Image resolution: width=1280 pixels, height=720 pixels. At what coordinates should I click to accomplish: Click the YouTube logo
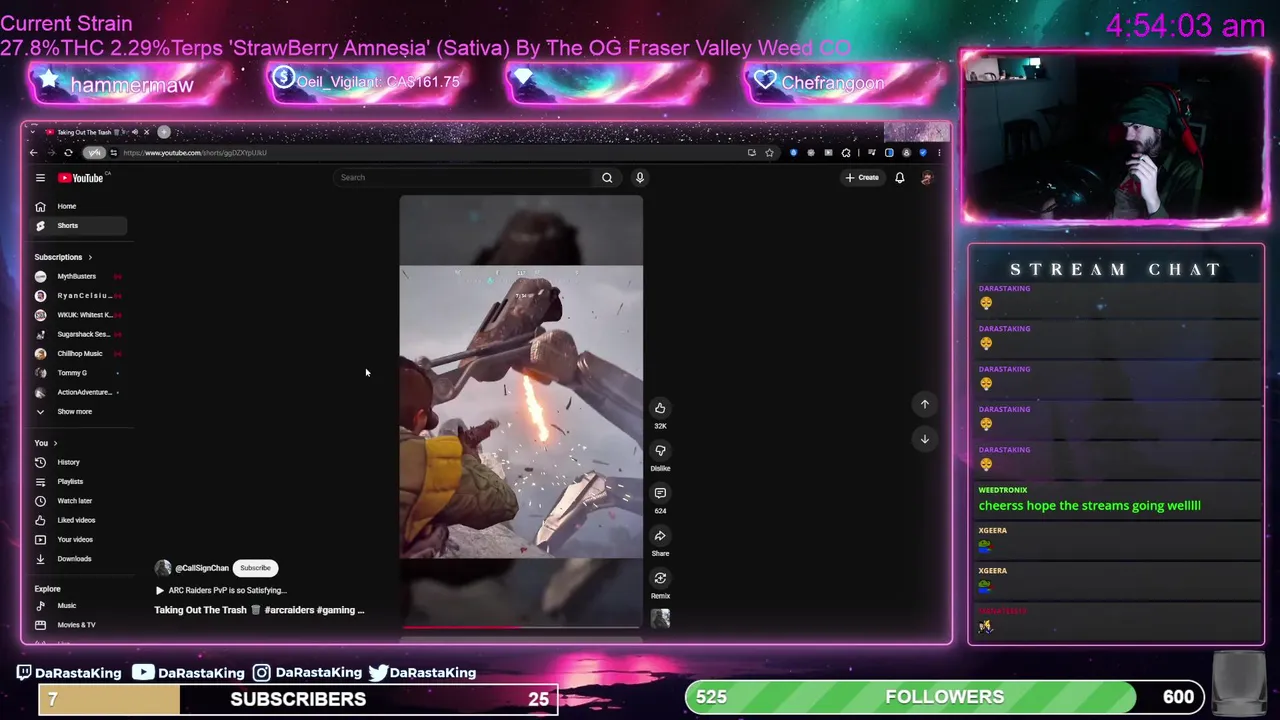click(81, 178)
